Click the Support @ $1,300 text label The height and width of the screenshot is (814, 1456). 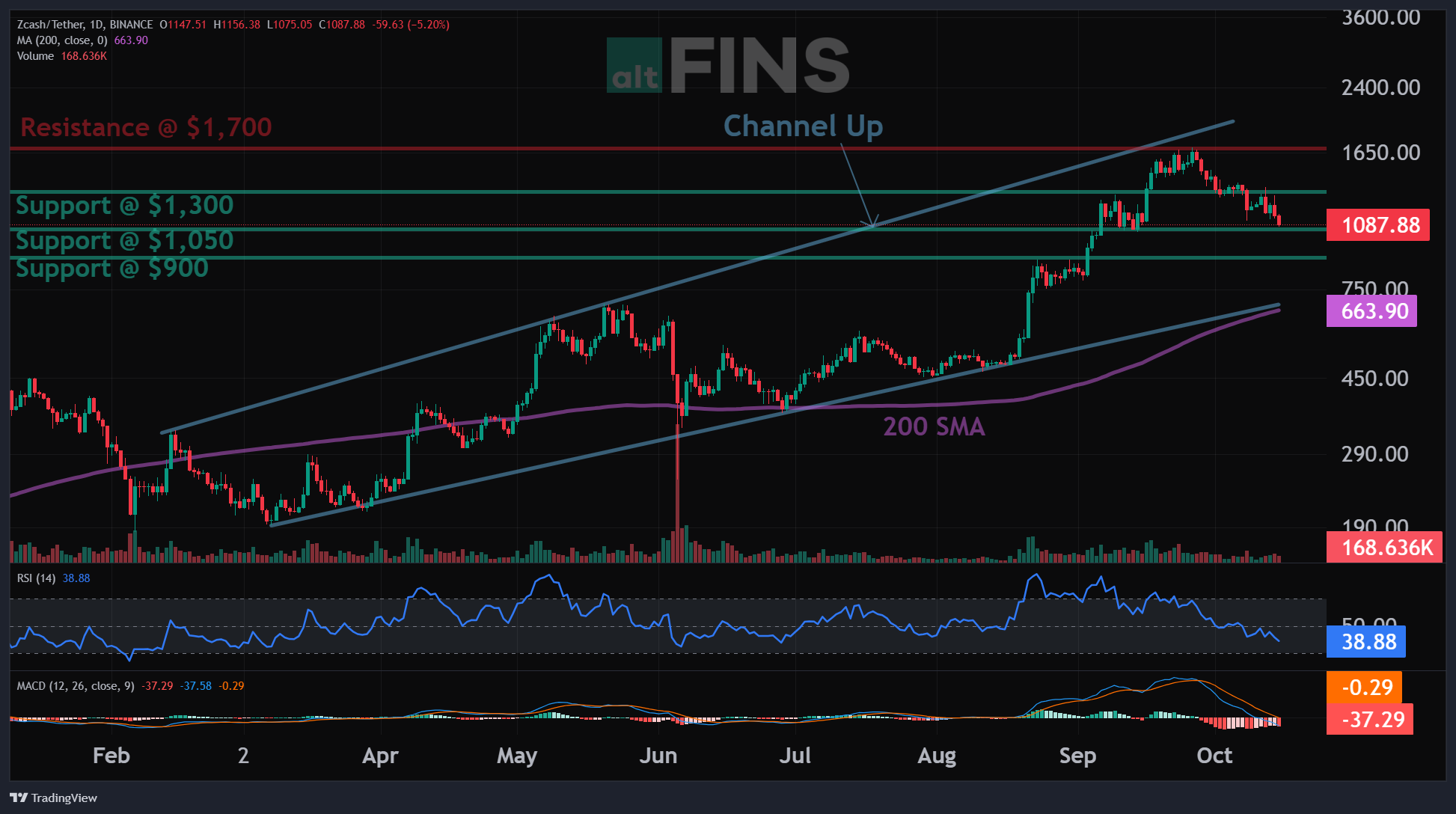[124, 205]
